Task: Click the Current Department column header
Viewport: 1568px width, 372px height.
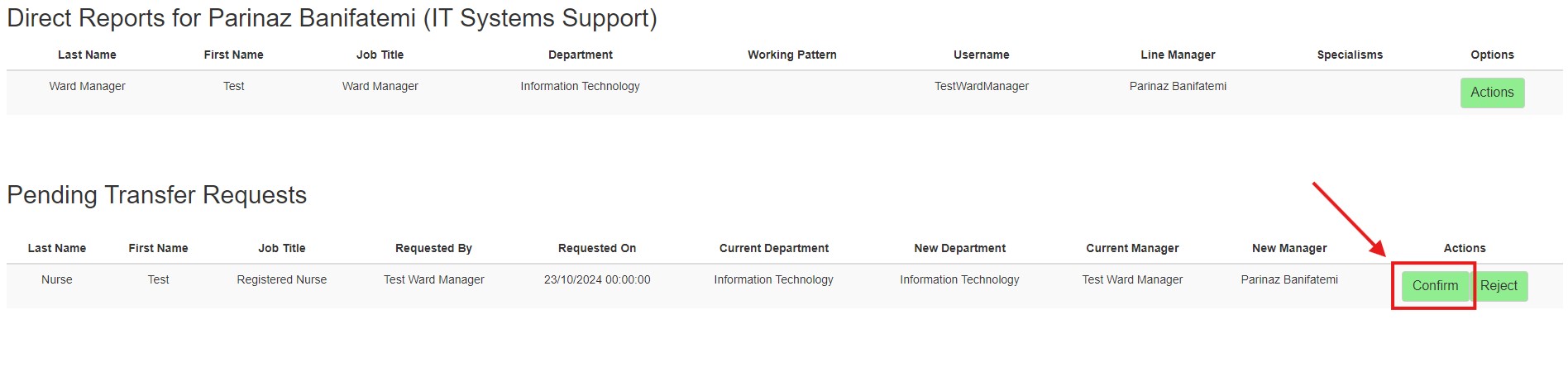Action: 774,248
